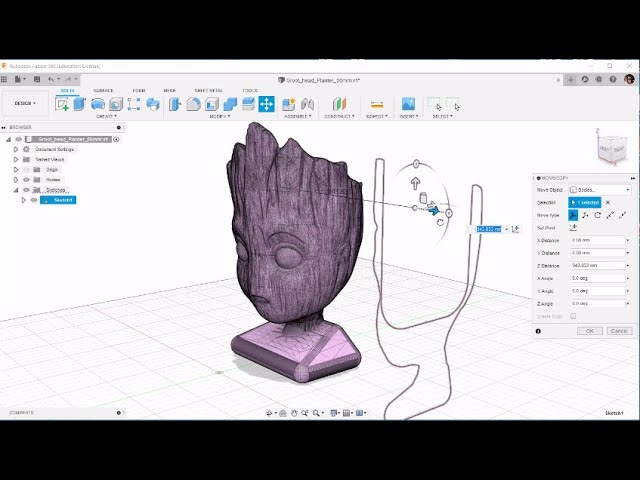Screen dimensions: 640x480
Task: Select the Measure inspect tool
Action: [x=377, y=104]
